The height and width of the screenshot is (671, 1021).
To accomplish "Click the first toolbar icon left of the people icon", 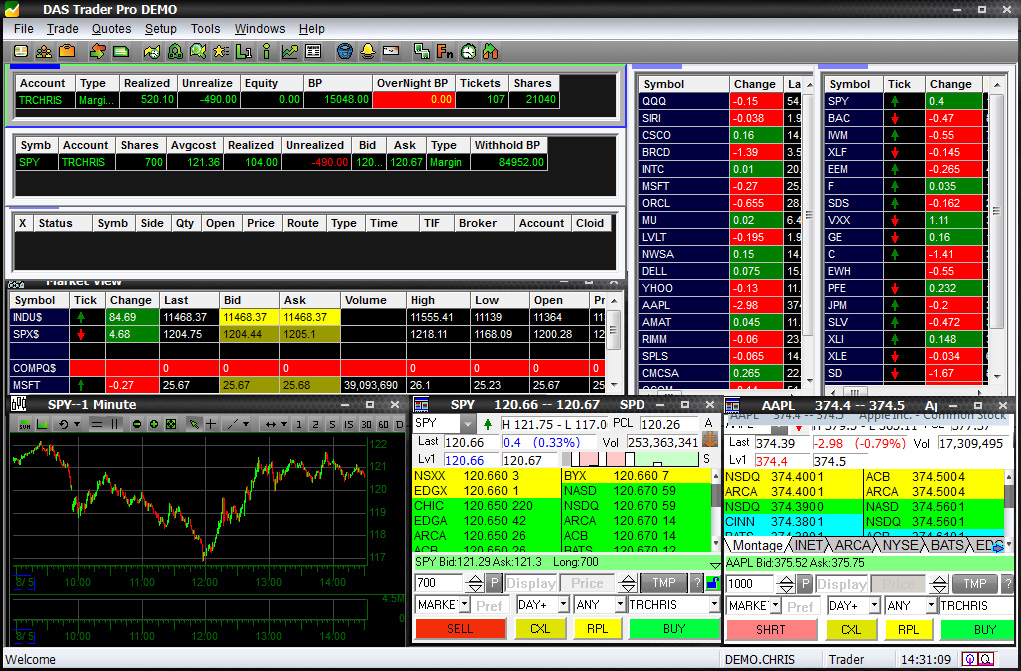I will tap(21, 51).
